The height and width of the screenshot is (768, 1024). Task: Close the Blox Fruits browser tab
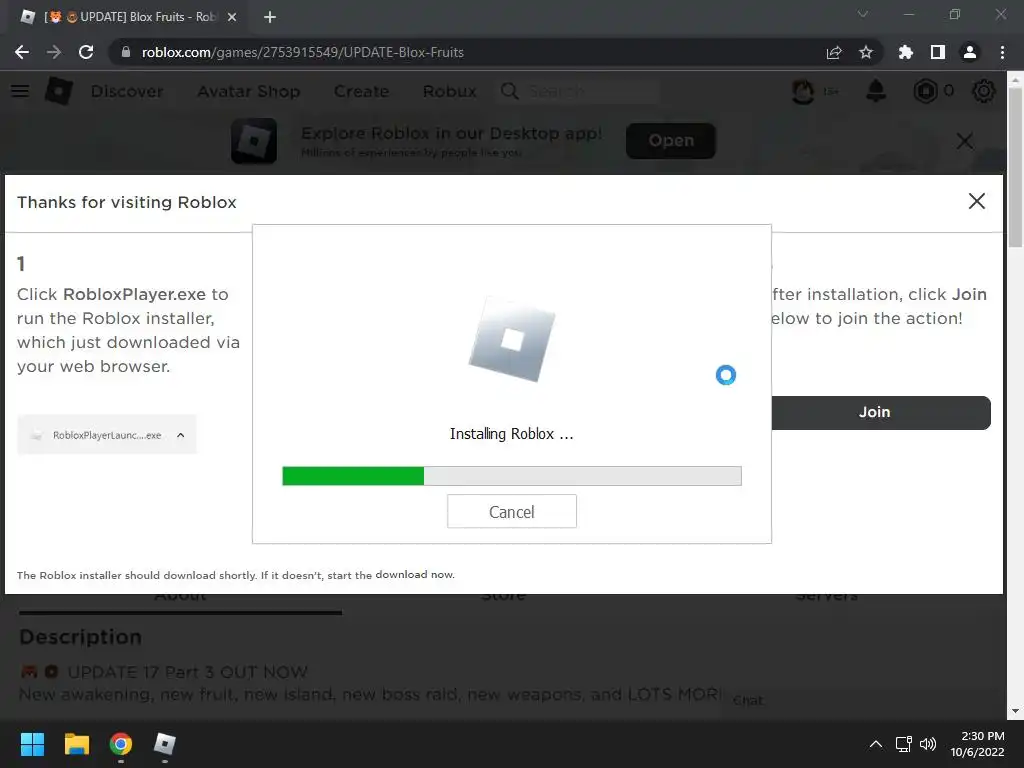232,17
